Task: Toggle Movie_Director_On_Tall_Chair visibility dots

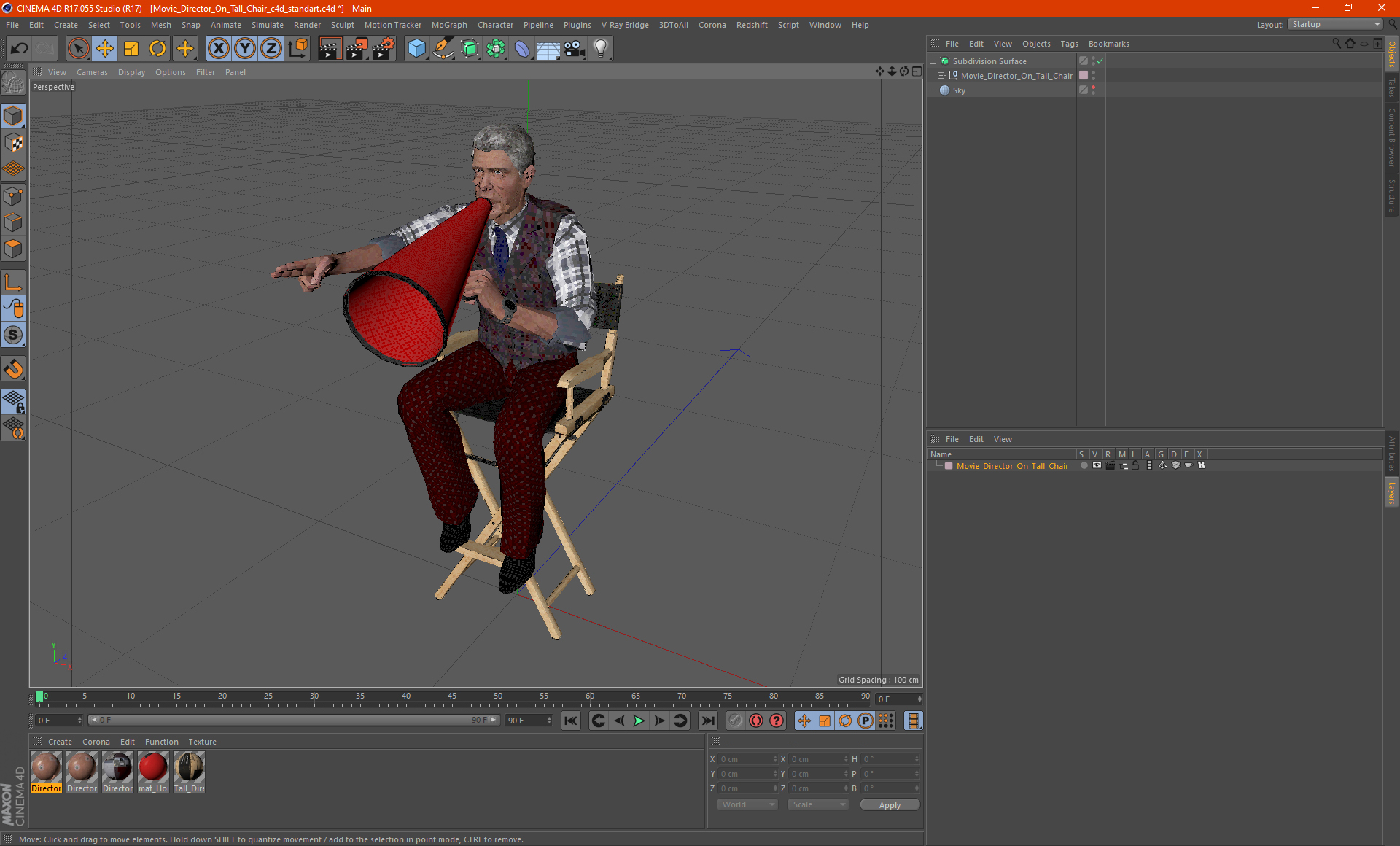Action: pos(1093,76)
